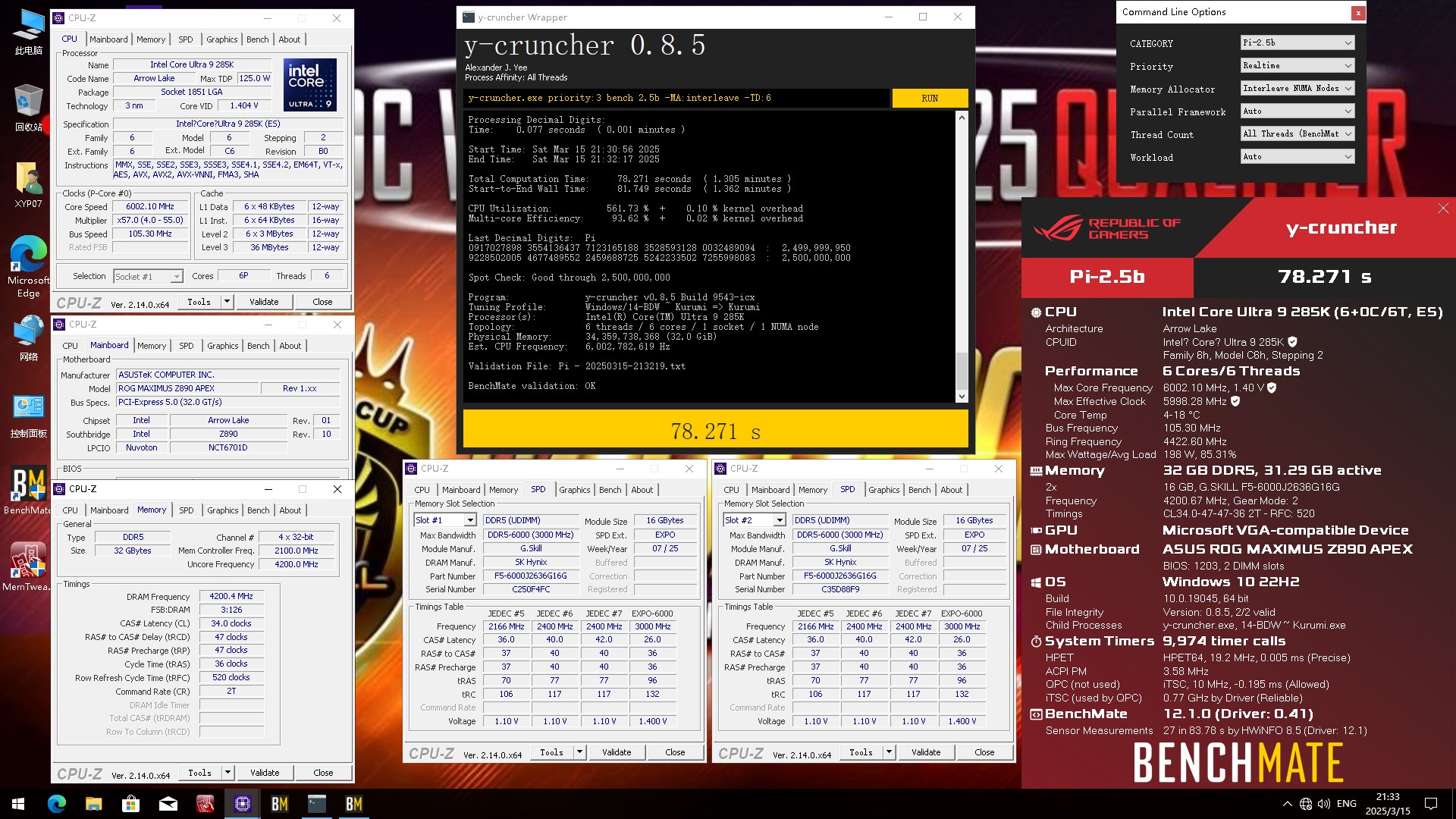Open the XYP07 user folder icon

pos(28,184)
